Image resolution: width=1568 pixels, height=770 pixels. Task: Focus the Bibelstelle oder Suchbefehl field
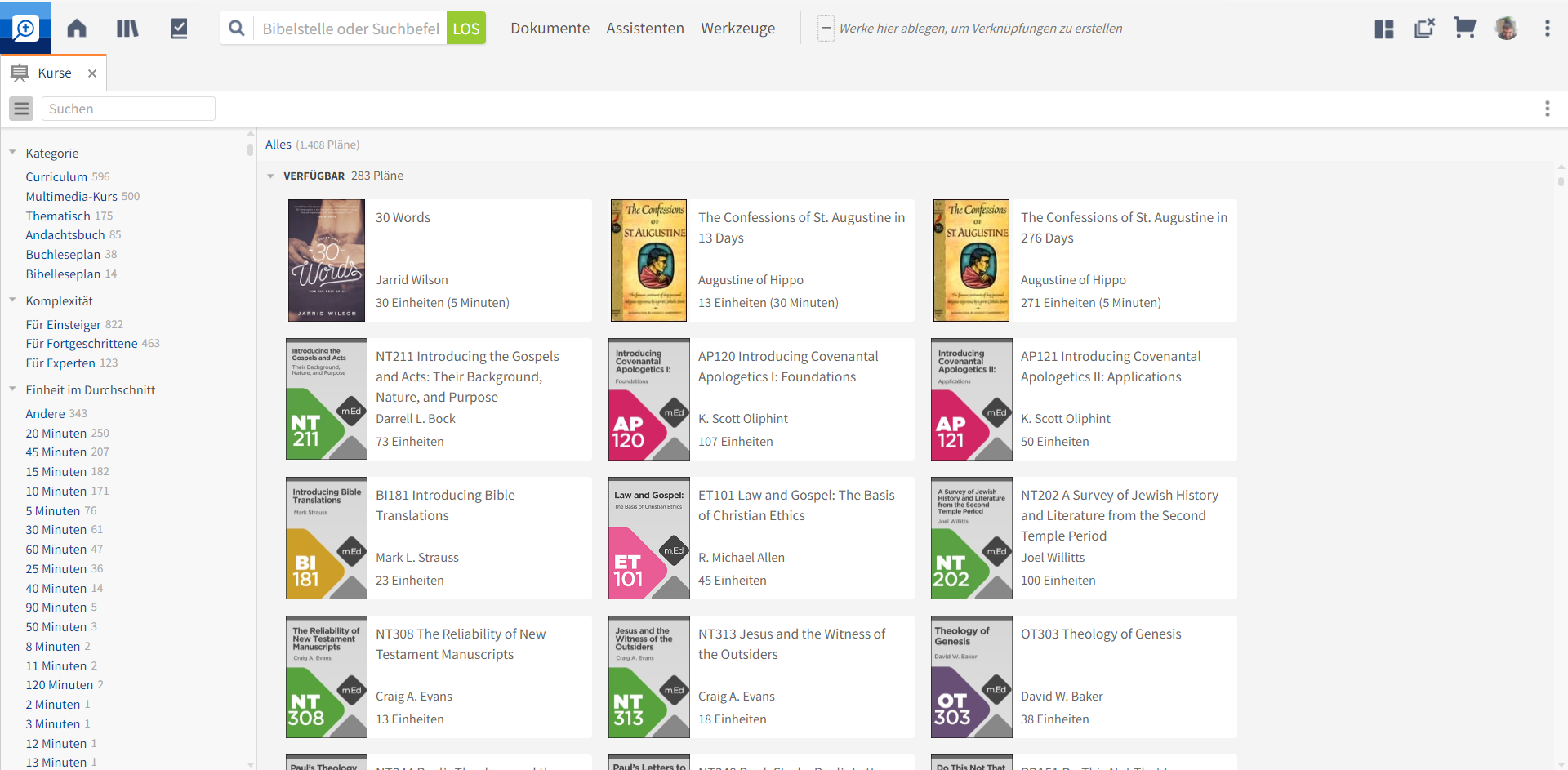350,29
